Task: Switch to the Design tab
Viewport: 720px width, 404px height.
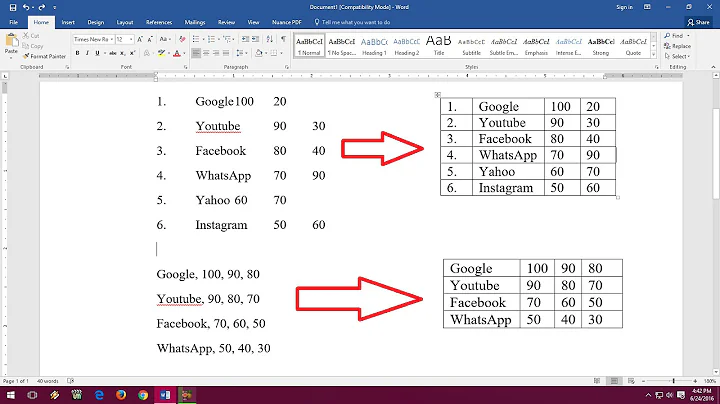Action: 96,22
